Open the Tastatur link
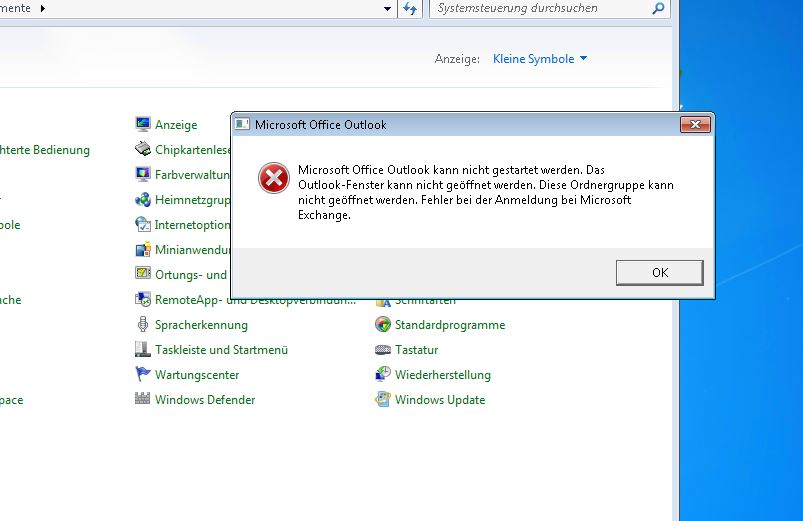Viewport: 803px width, 521px height. [416, 350]
